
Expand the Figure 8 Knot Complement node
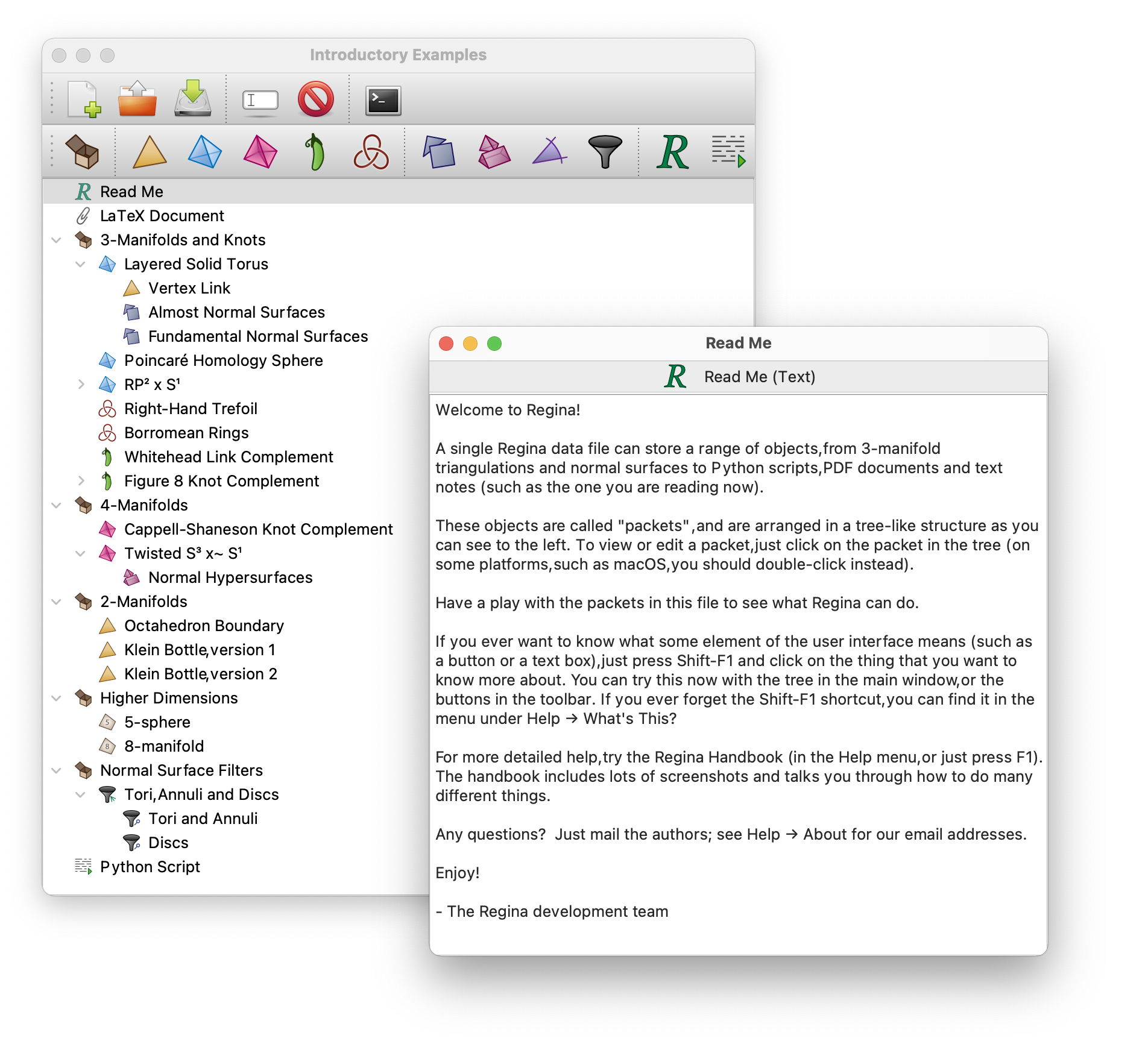click(x=81, y=481)
